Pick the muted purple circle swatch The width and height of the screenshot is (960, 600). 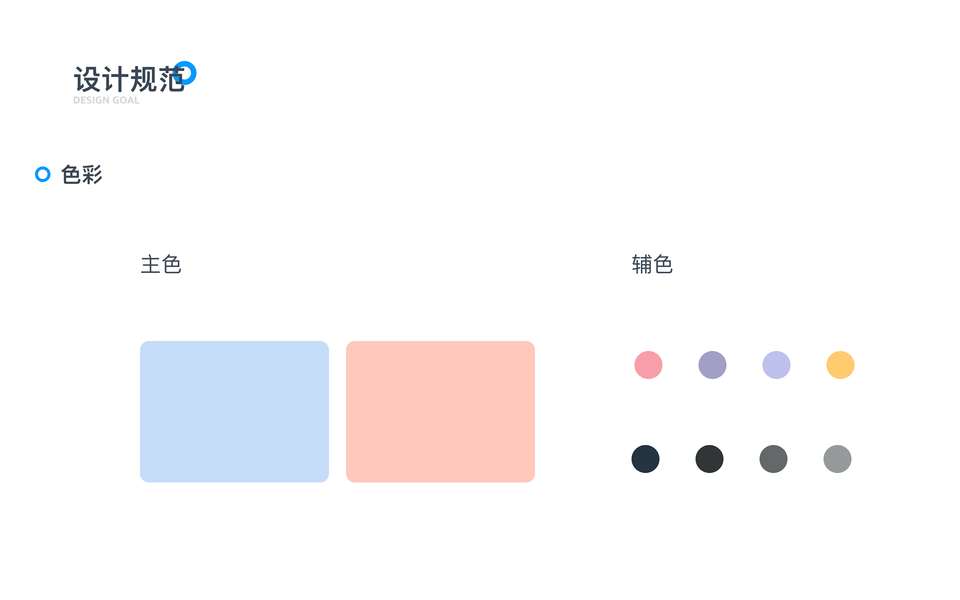712,365
